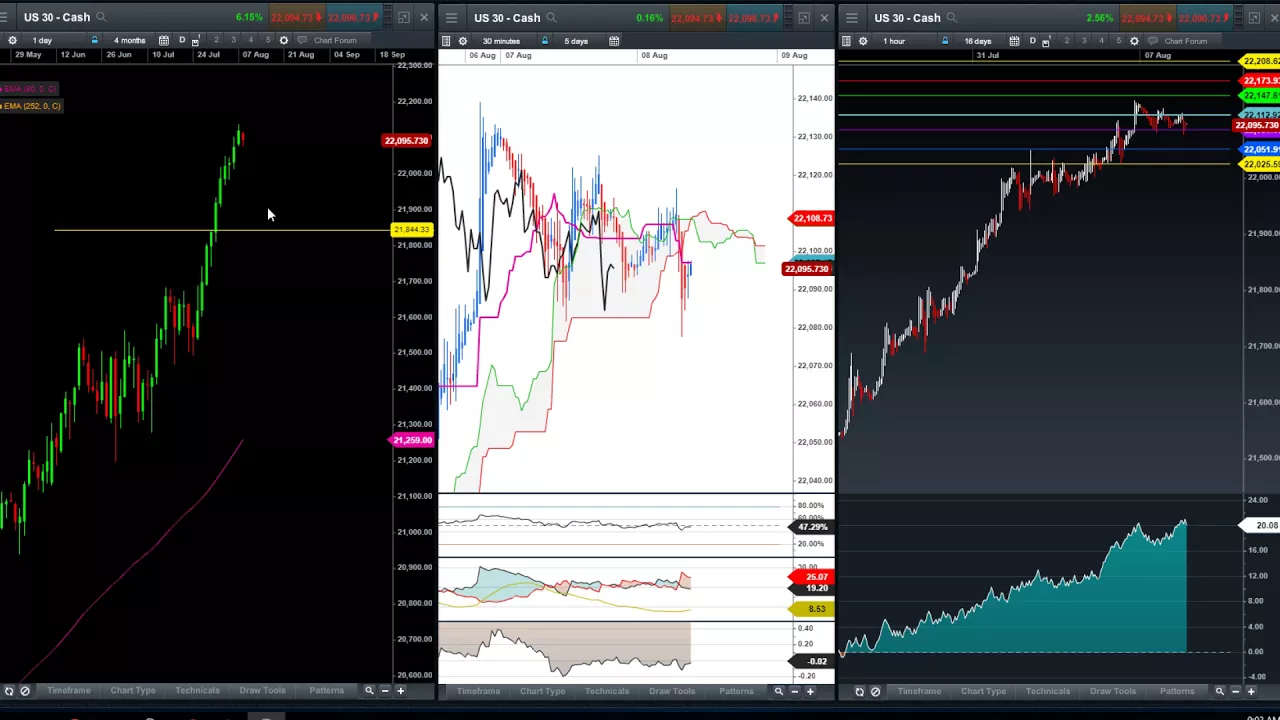Open settings gear in right chart toolbar
1280x720 pixels.
coord(862,41)
